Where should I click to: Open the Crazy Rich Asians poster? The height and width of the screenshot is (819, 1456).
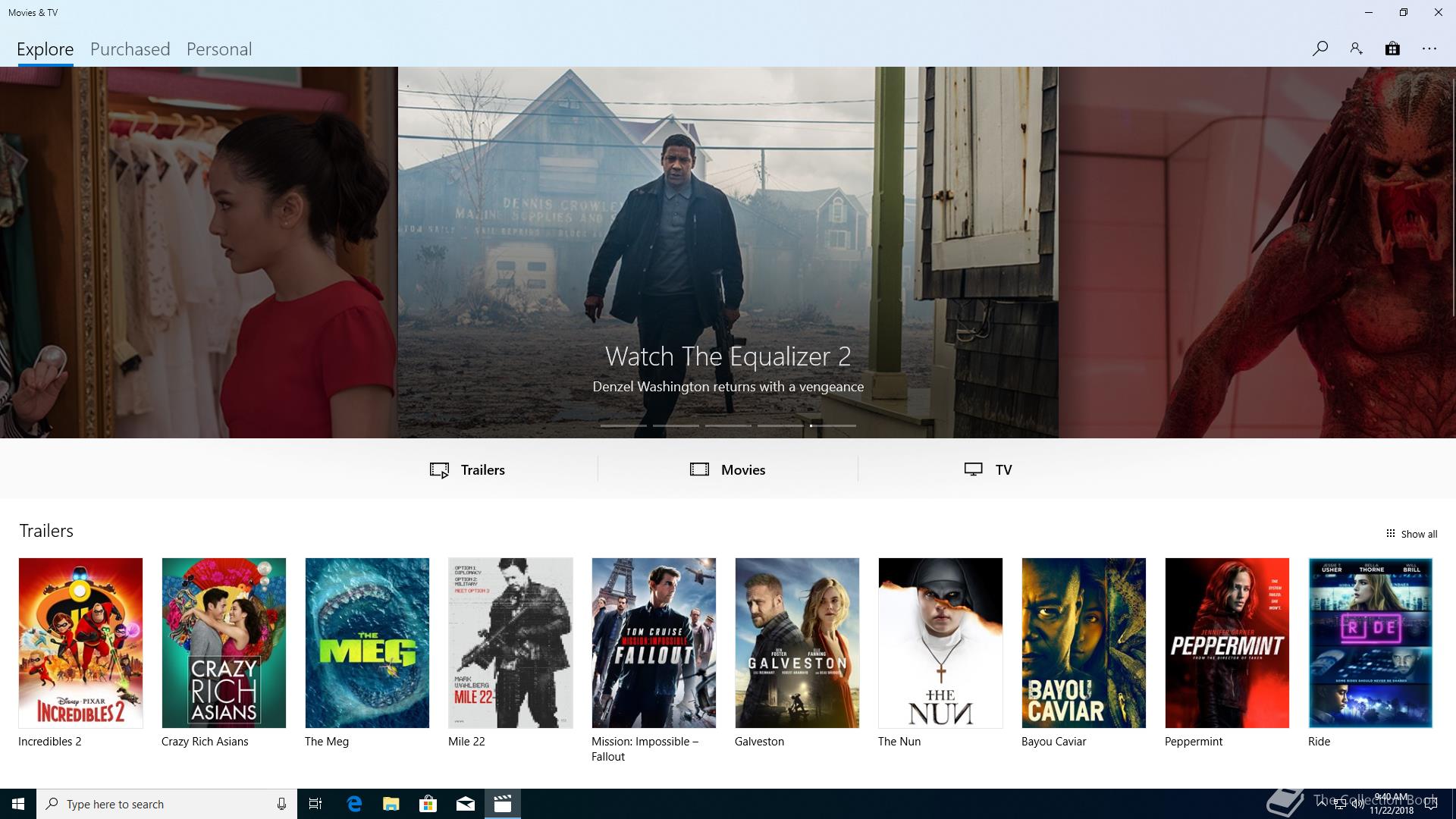click(x=224, y=643)
